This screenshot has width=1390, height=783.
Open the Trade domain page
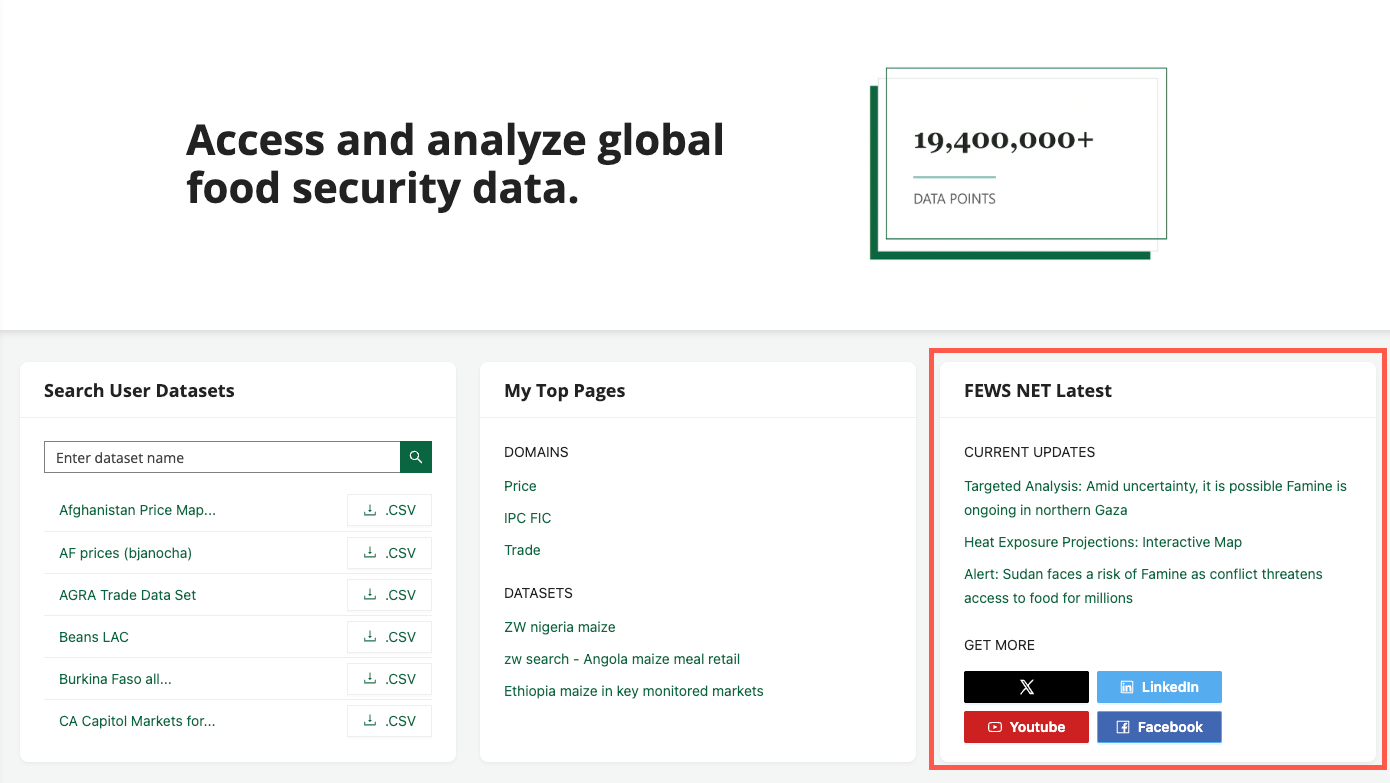coord(522,550)
